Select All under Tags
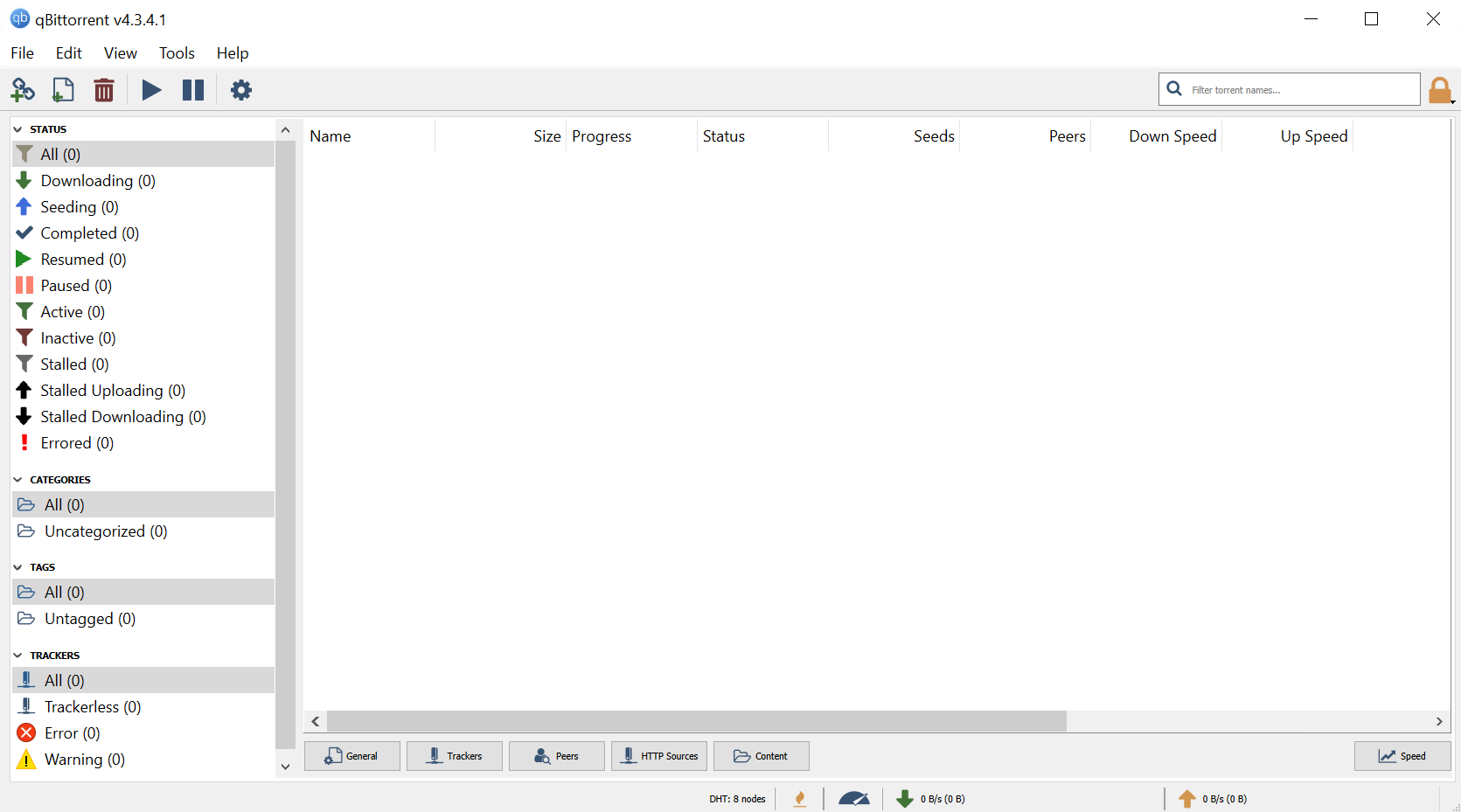Image resolution: width=1461 pixels, height=812 pixels. tap(143, 593)
